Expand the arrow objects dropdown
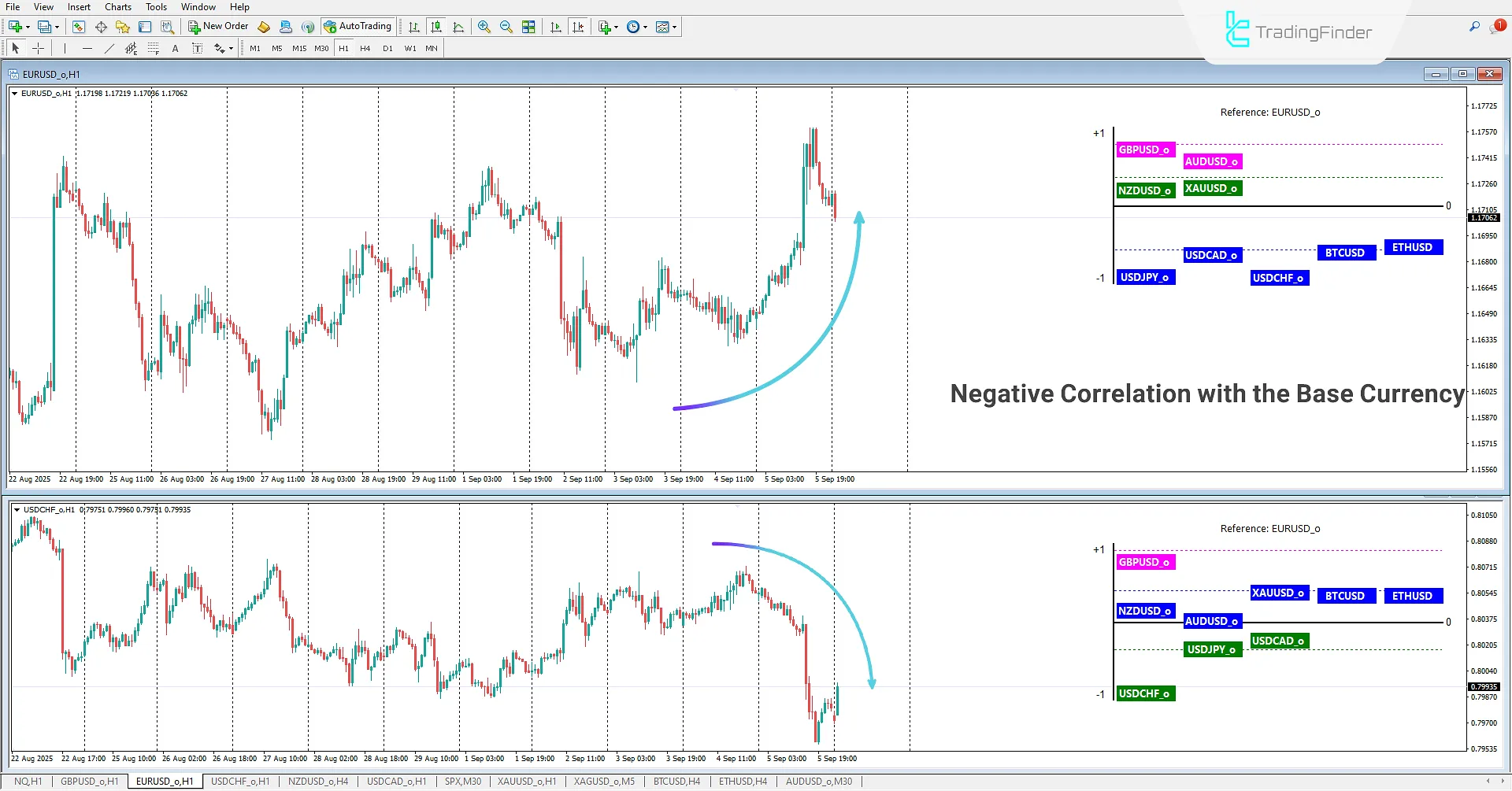Screen dimensions: 1512x791 231,48
